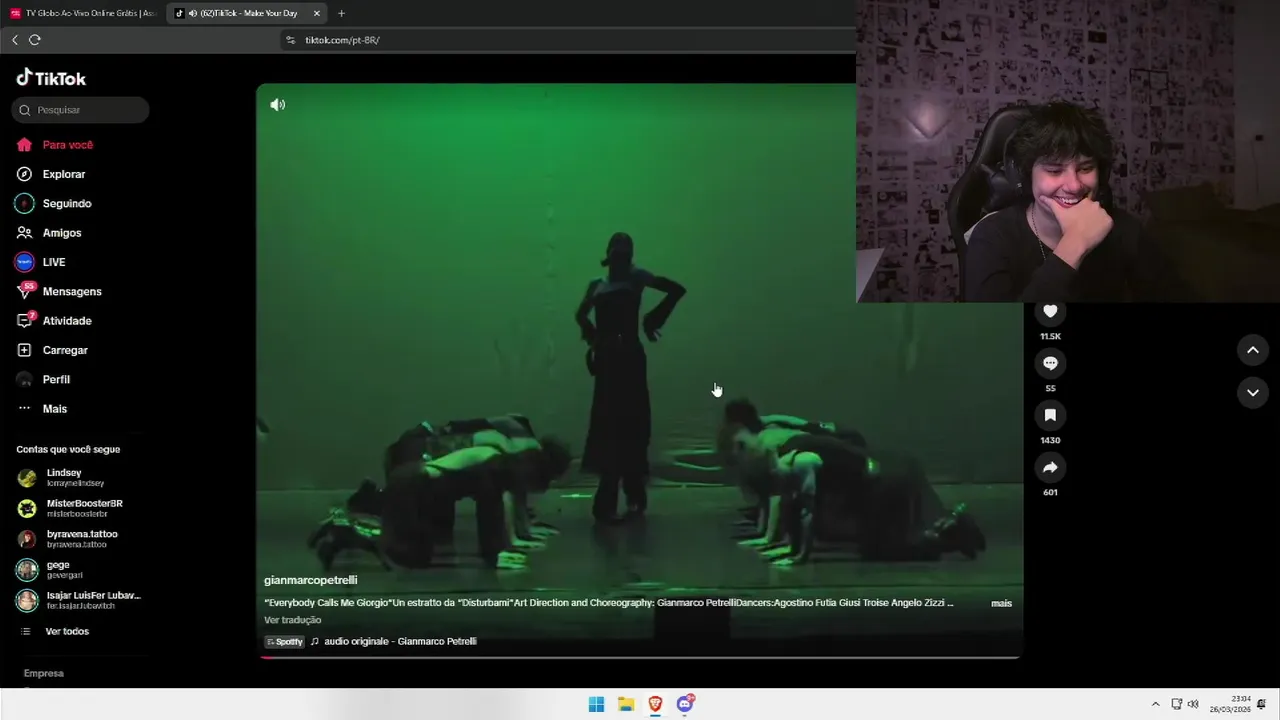Expand followed accounts with Ver todos
Viewport: 1280px width, 720px height.
coord(66,632)
